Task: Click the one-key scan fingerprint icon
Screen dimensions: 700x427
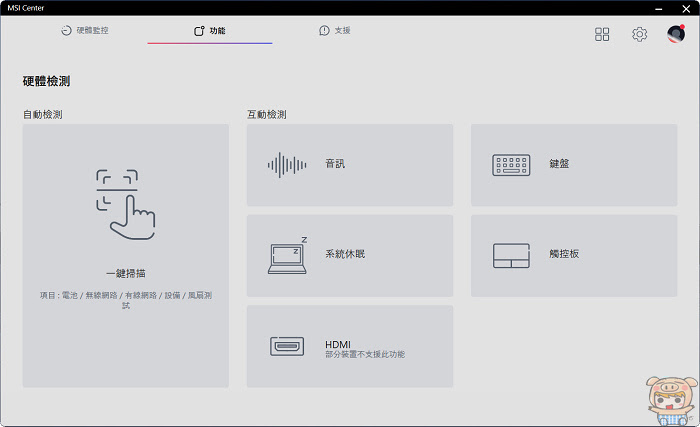Action: point(125,205)
